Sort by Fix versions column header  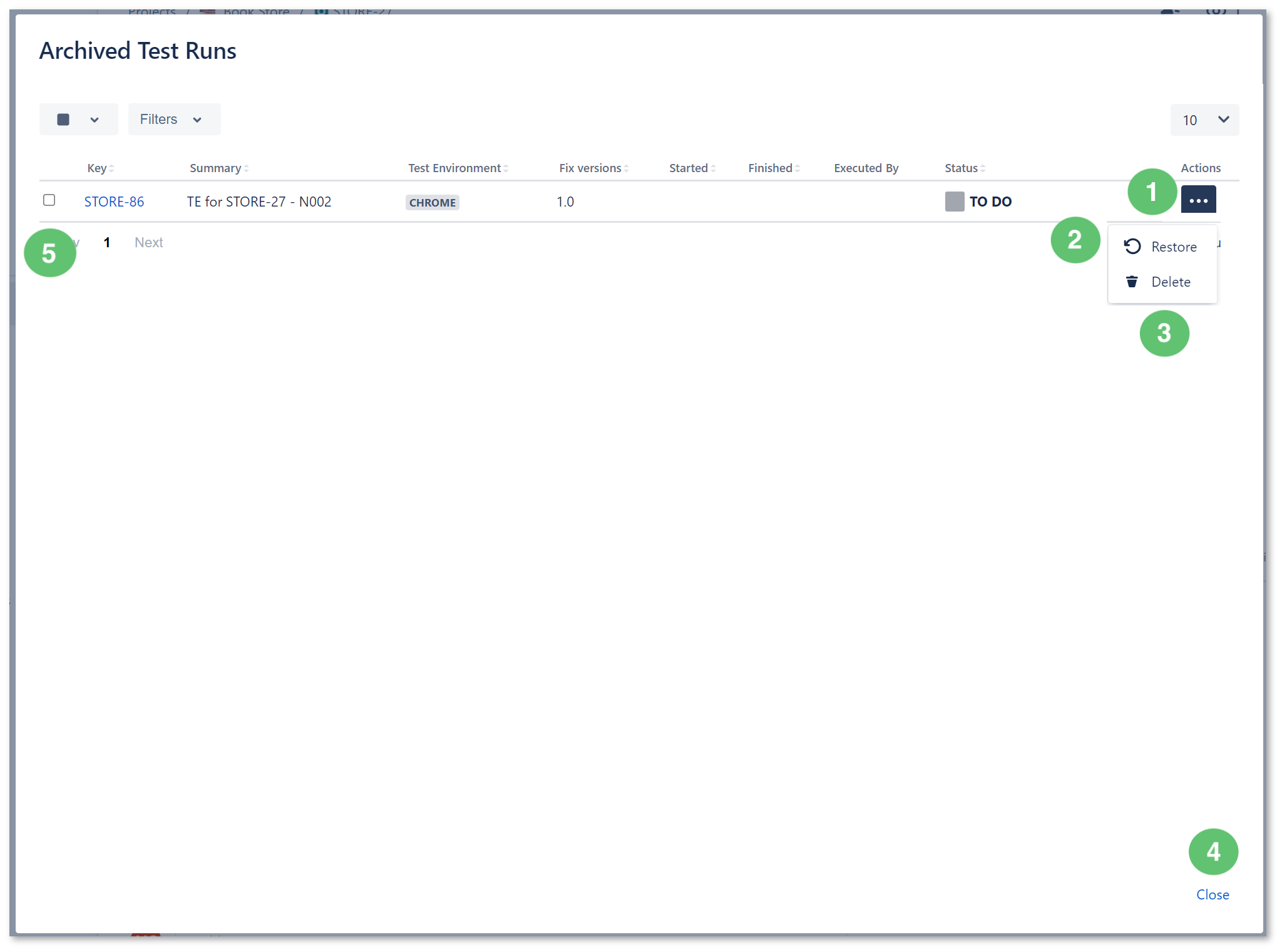(594, 168)
